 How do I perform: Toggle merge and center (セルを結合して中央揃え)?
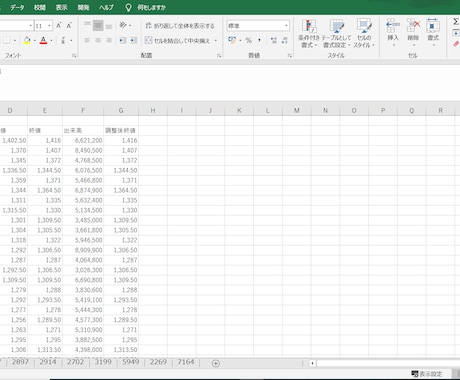point(178,41)
